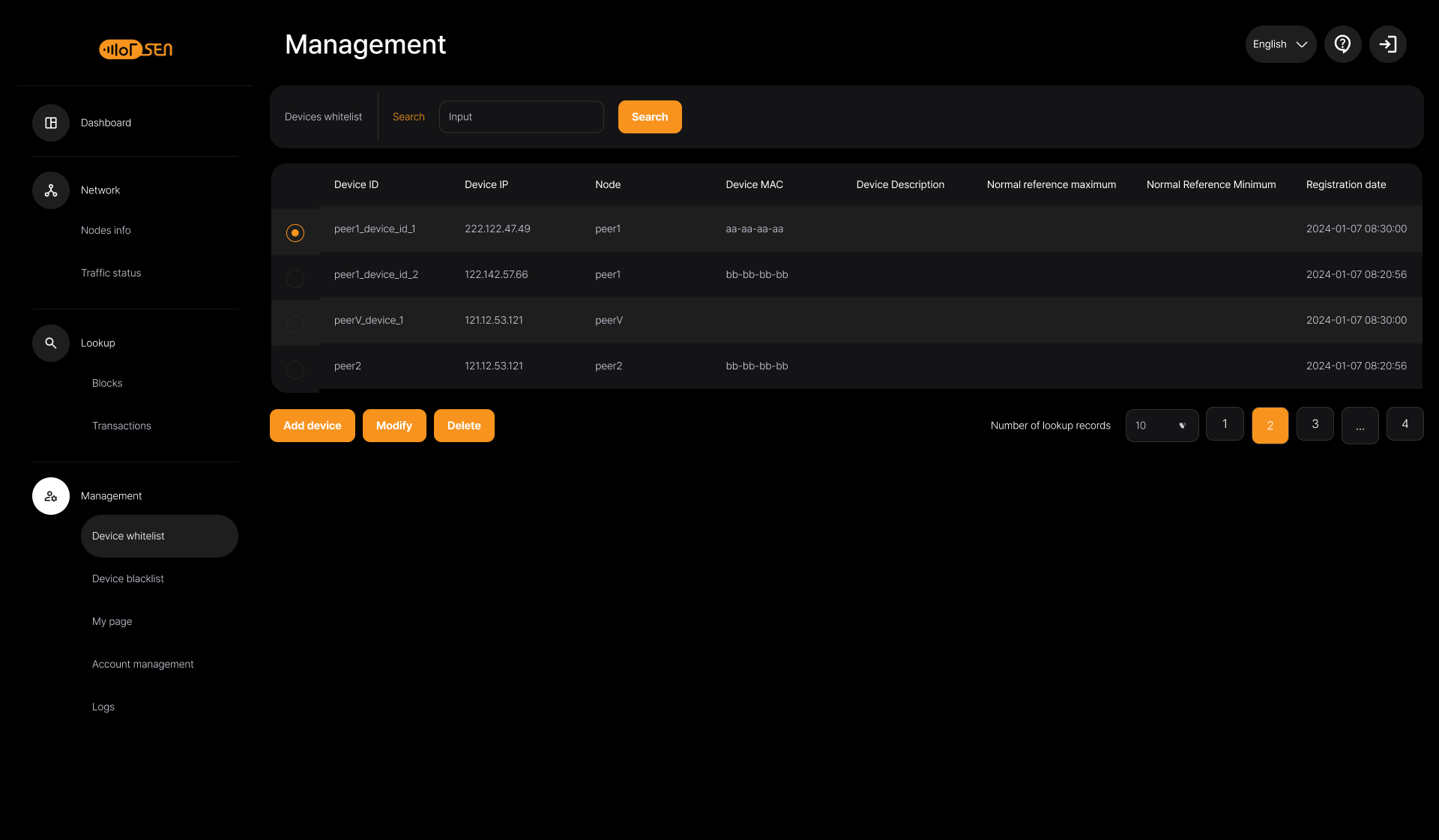The width and height of the screenshot is (1439, 840).
Task: Go to page 4
Action: pos(1405,424)
